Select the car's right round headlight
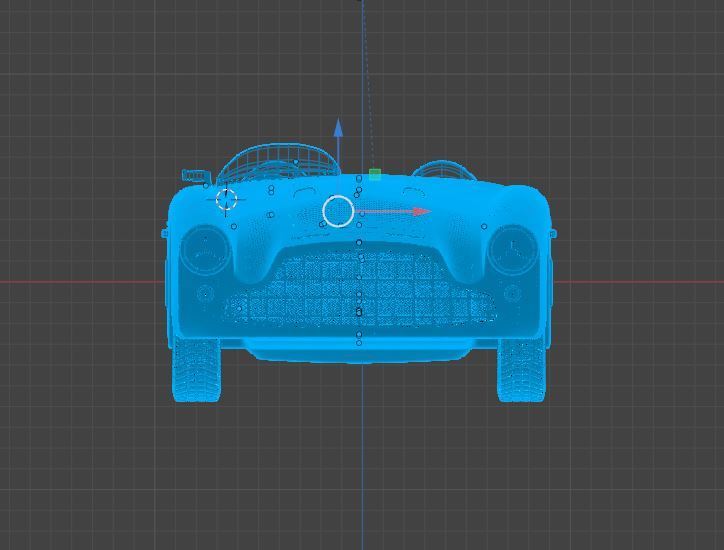Image resolution: width=724 pixels, height=550 pixels. pyautogui.click(x=513, y=250)
